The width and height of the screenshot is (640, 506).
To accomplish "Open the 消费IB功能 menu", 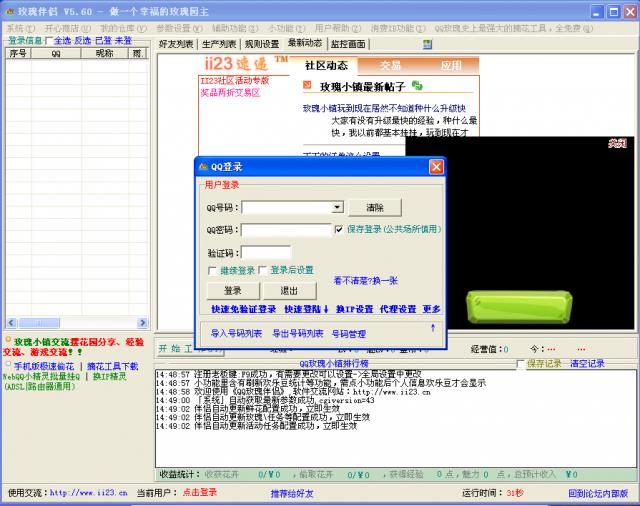I will (398, 28).
